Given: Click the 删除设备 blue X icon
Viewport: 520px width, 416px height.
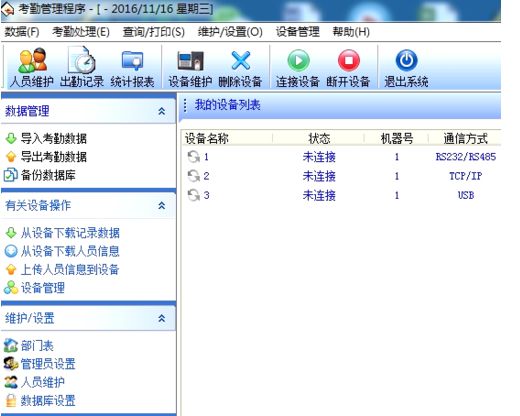Looking at the screenshot, I should click(241, 61).
